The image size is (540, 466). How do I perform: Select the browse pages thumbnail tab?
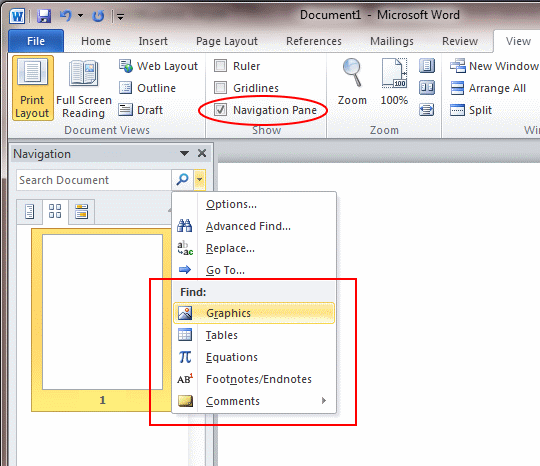(x=55, y=211)
